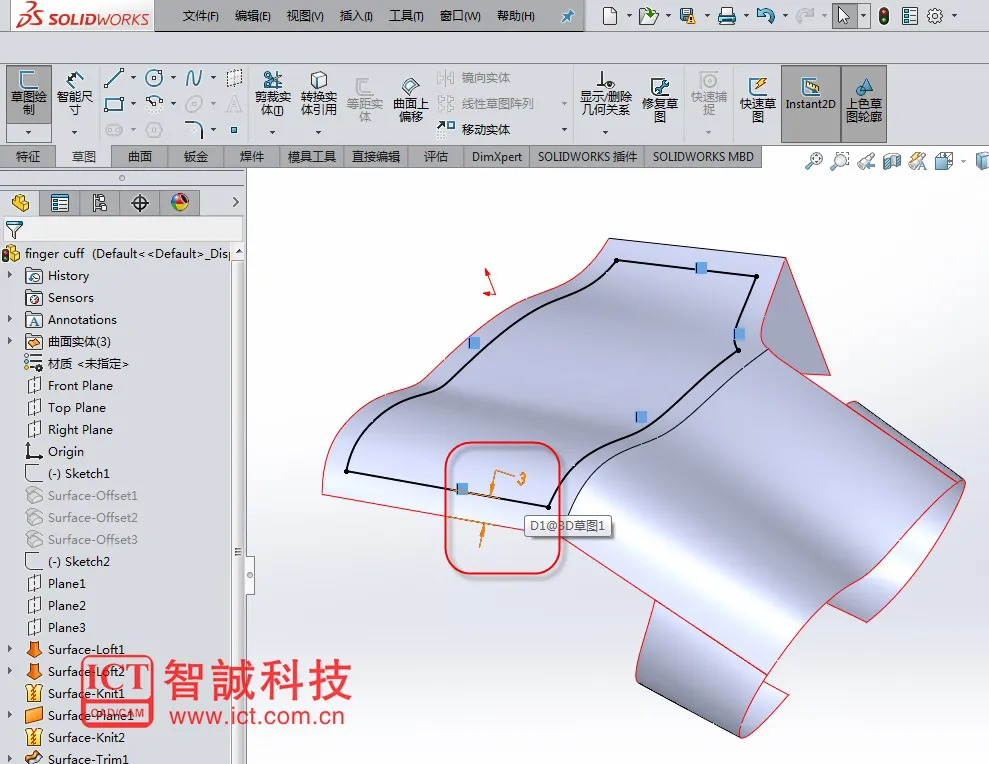The width and height of the screenshot is (989, 764).
Task: Toggle the Instant2D button
Action: tap(811, 104)
